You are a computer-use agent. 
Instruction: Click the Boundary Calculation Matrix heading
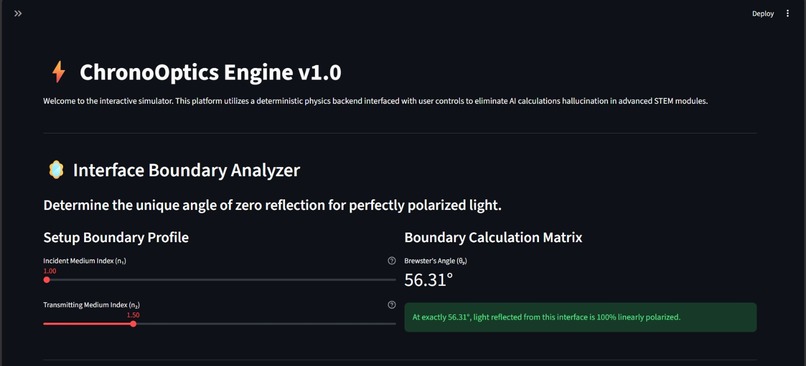pyautogui.click(x=493, y=237)
